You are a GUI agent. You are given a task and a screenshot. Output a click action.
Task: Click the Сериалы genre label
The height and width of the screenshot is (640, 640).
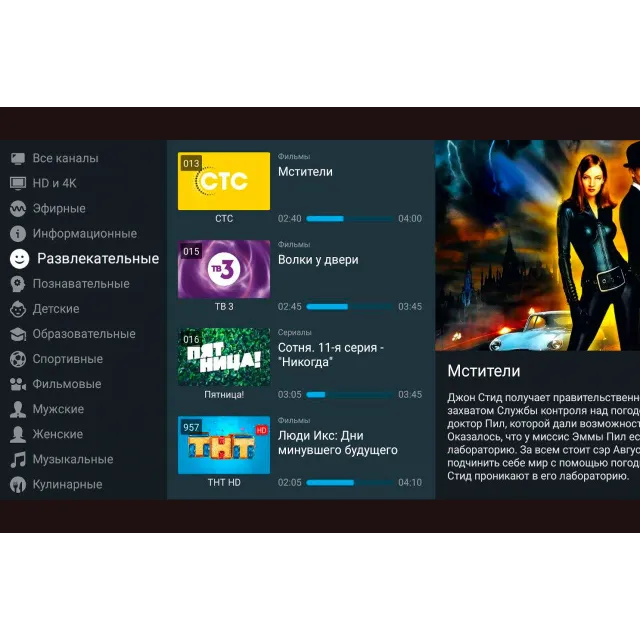tap(294, 333)
